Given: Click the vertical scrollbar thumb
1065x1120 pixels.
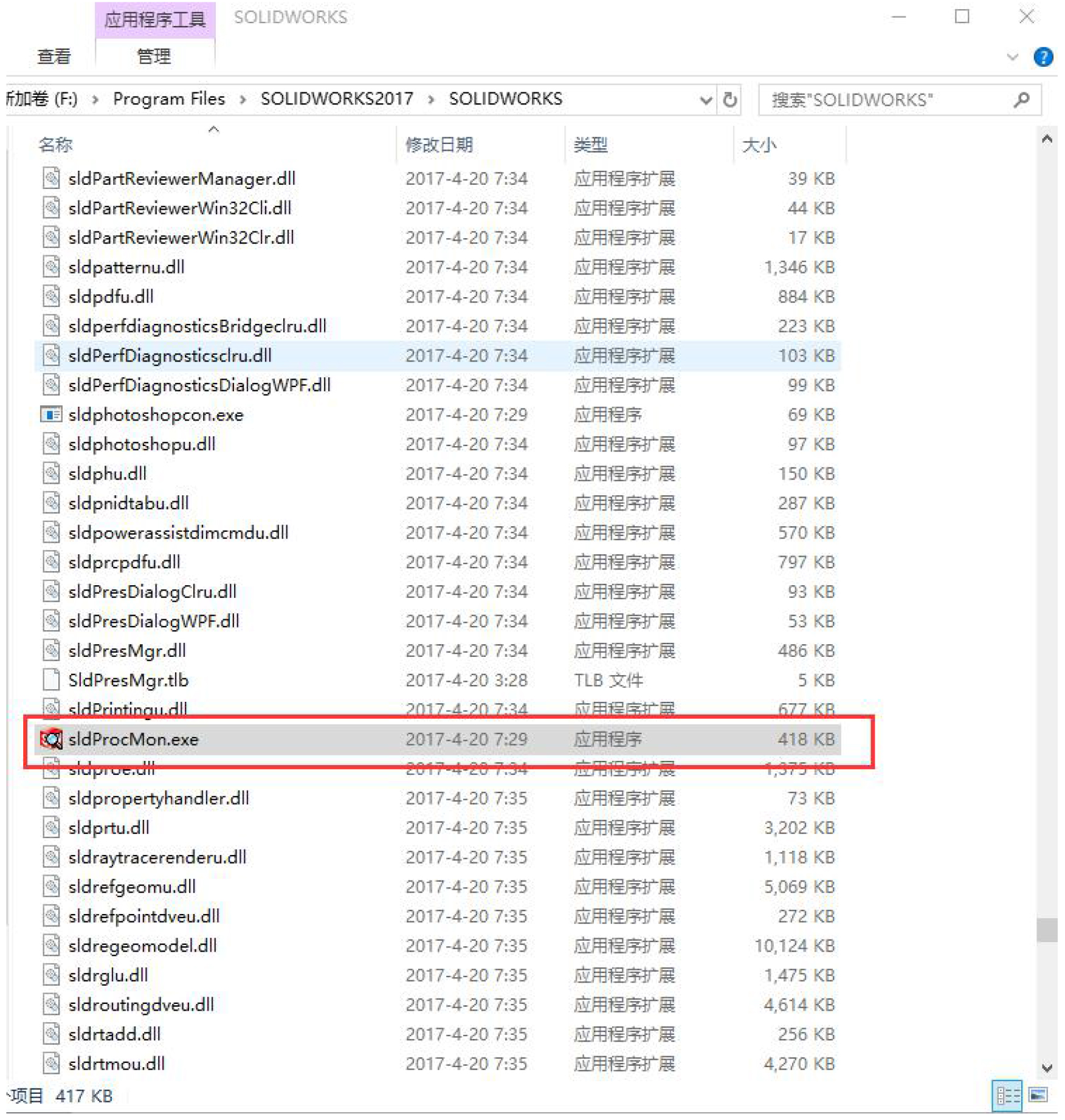Looking at the screenshot, I should tap(1047, 930).
